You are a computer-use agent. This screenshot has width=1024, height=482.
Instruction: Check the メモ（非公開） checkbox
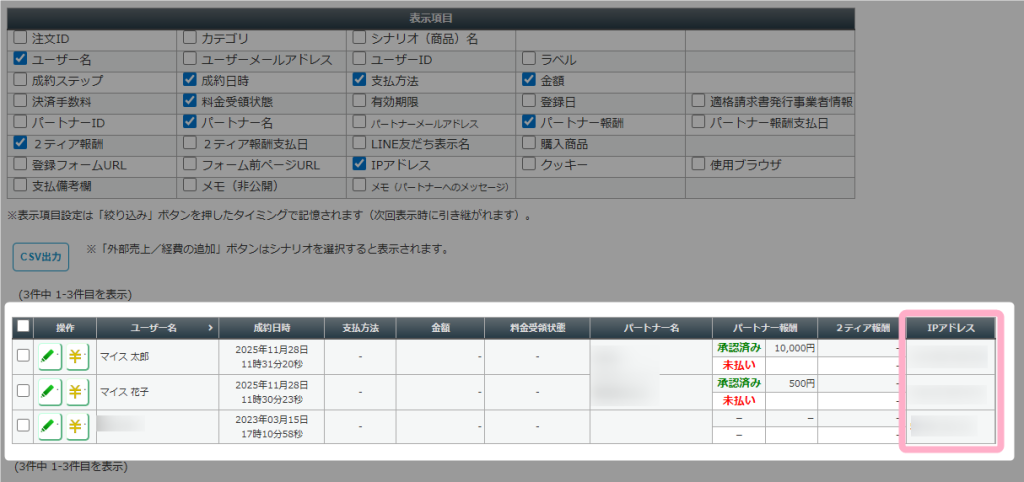coord(190,185)
